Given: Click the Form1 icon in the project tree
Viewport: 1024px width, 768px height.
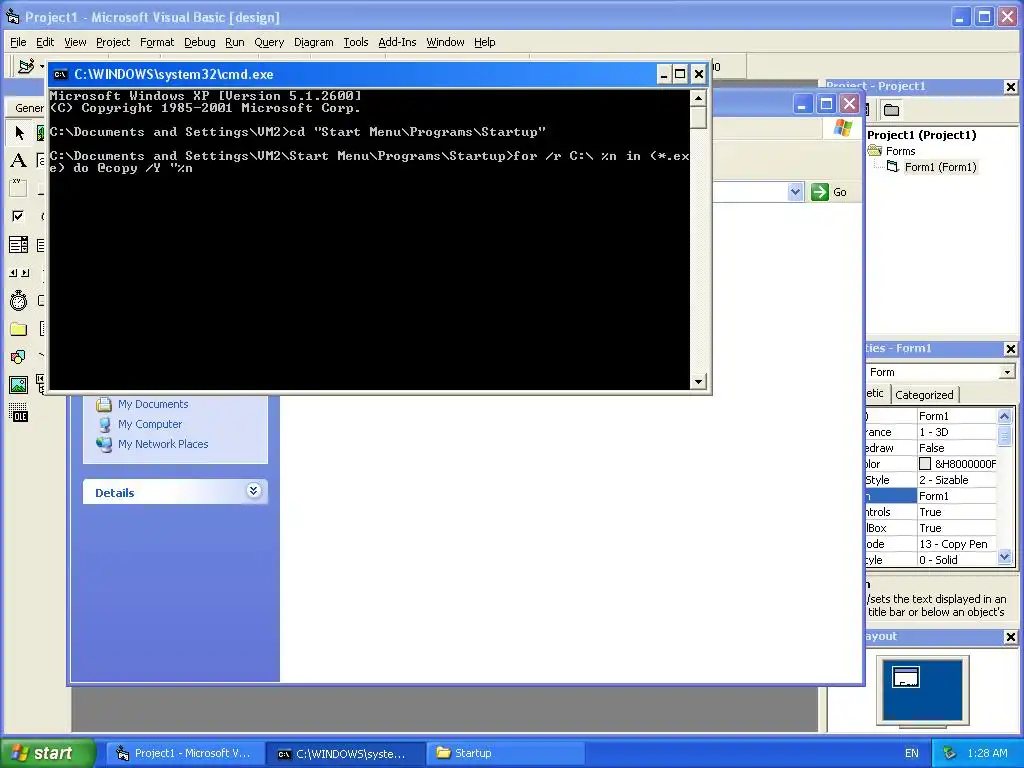Looking at the screenshot, I should (x=893, y=167).
